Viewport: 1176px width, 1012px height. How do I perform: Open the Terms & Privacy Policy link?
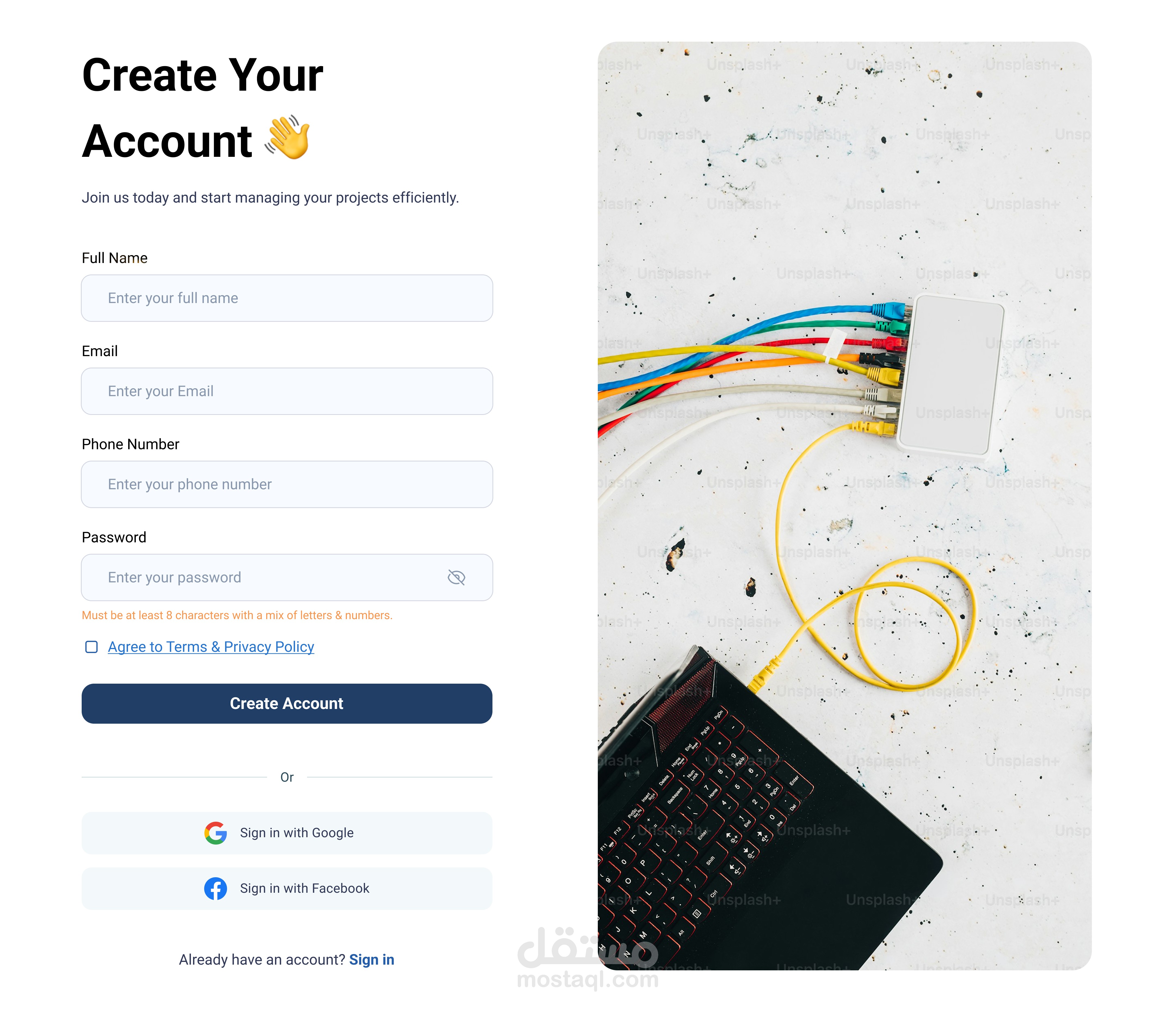(211, 647)
